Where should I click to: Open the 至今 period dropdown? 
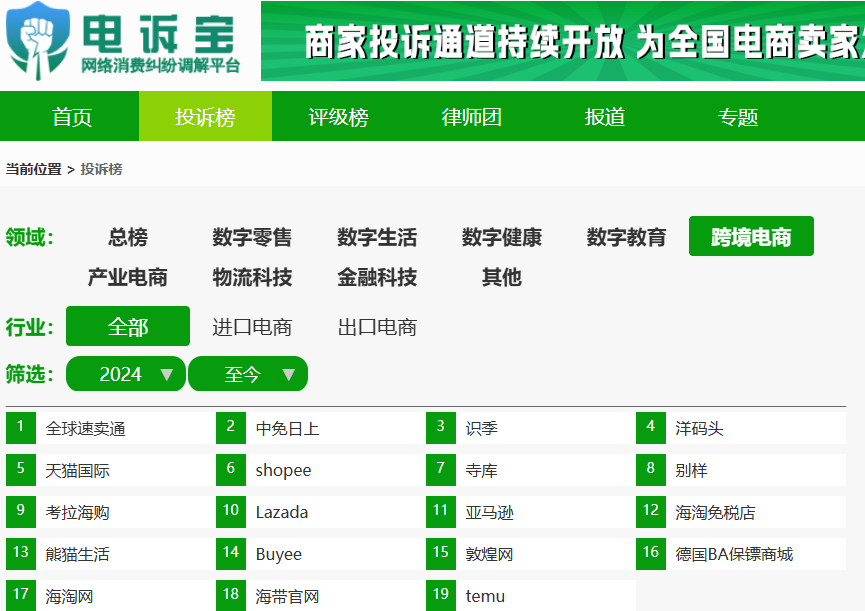click(x=248, y=374)
